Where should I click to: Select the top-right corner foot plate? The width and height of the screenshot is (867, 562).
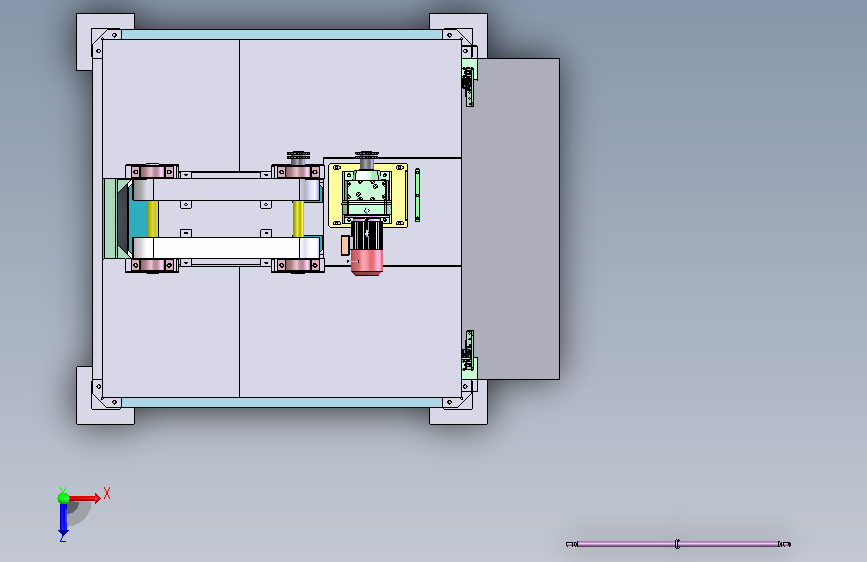[x=458, y=35]
